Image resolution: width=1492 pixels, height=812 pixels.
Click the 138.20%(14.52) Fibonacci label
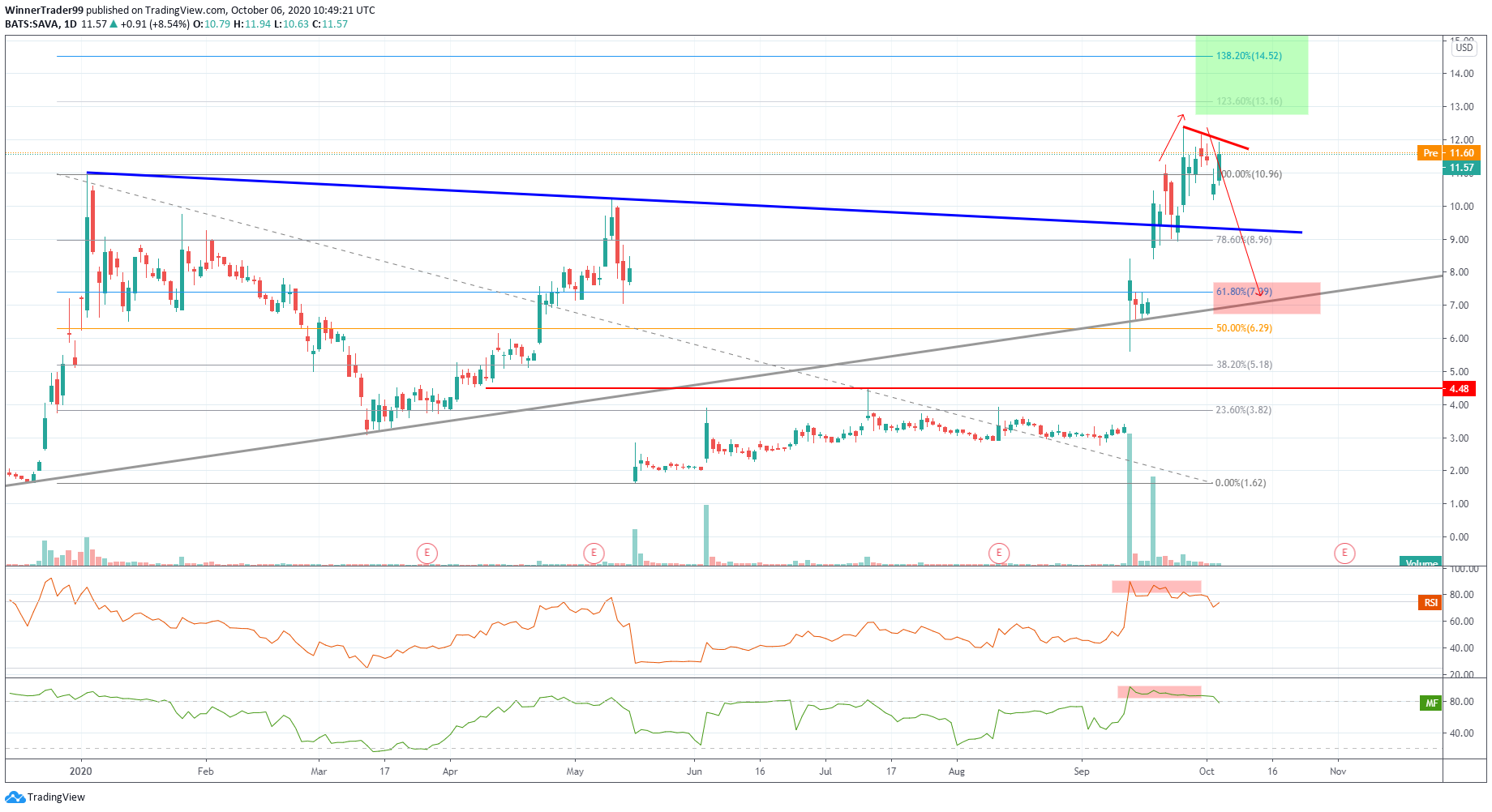1249,56
